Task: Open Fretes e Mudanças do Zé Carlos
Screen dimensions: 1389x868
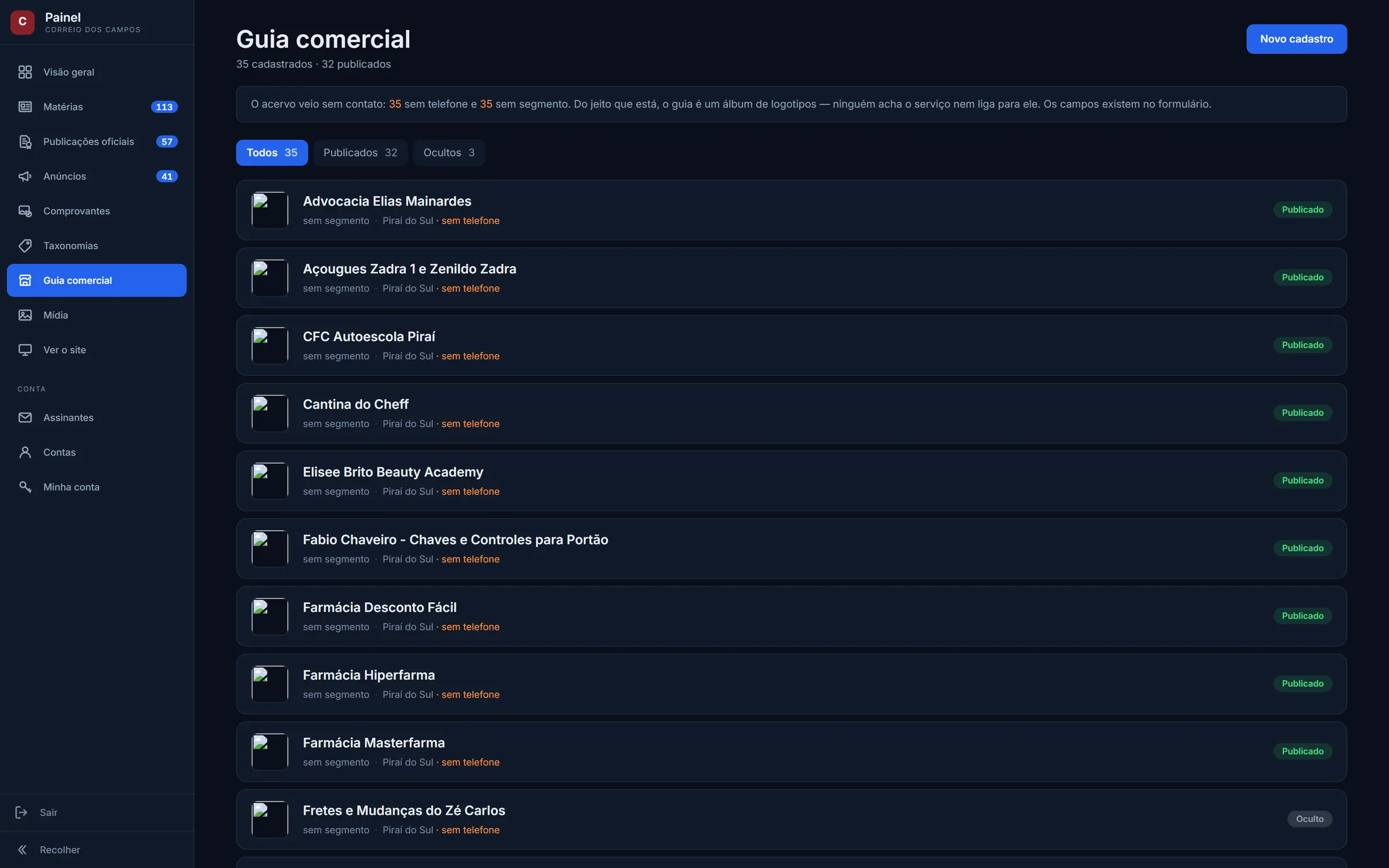Action: [x=791, y=819]
